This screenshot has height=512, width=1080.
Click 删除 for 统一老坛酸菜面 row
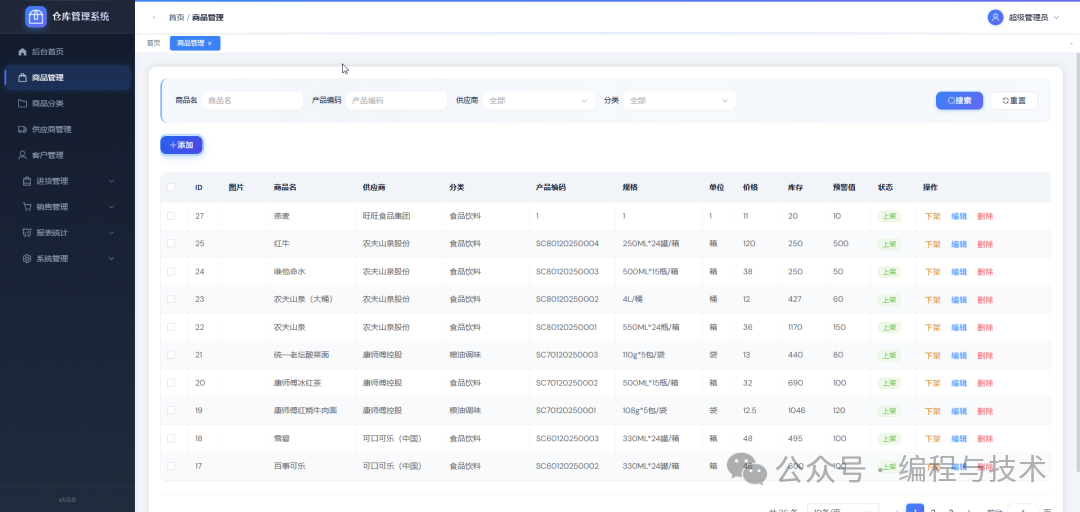point(985,356)
